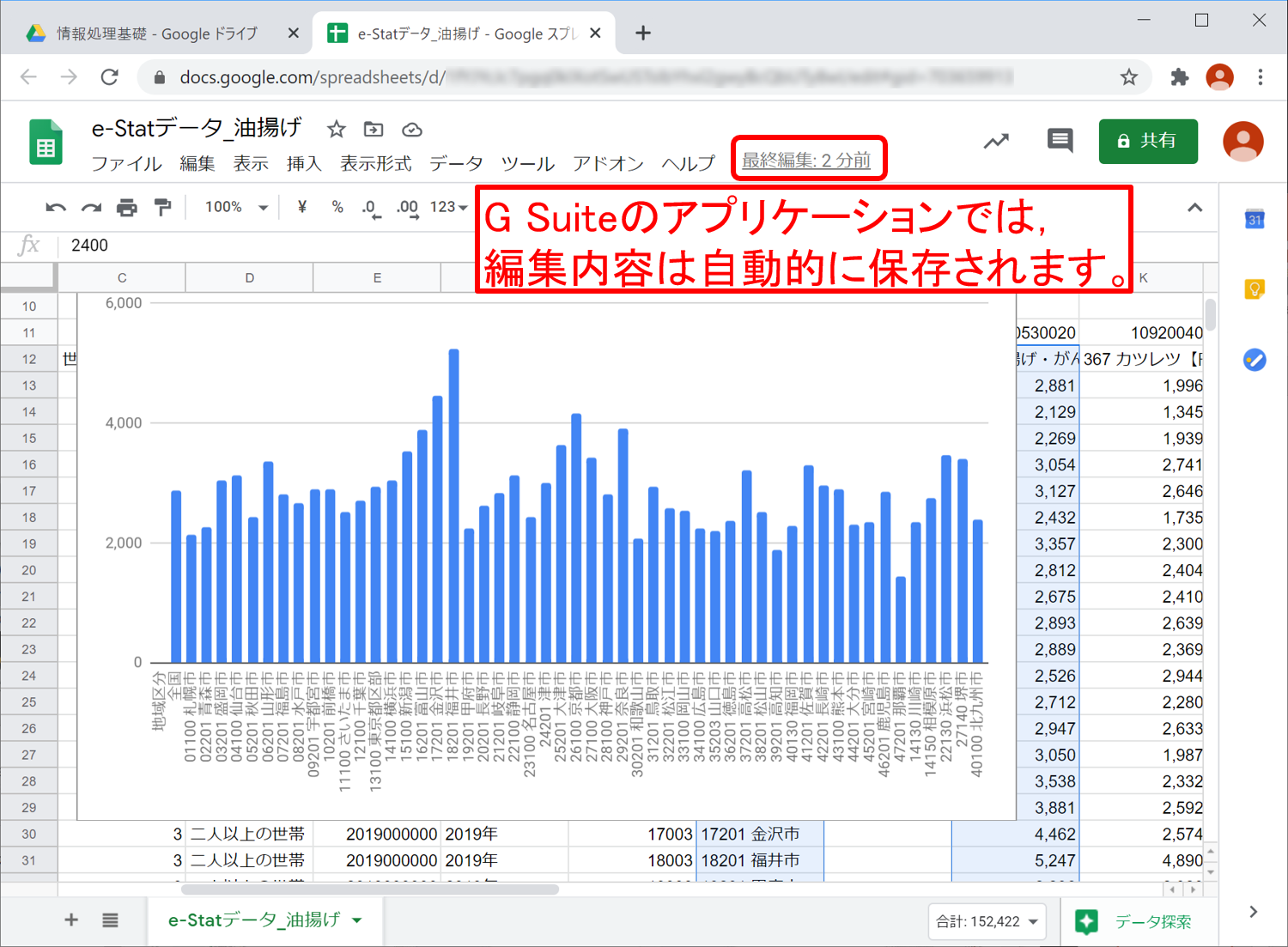Image resolution: width=1288 pixels, height=947 pixels.
Task: Click the print icon in toolbar
Action: [127, 207]
